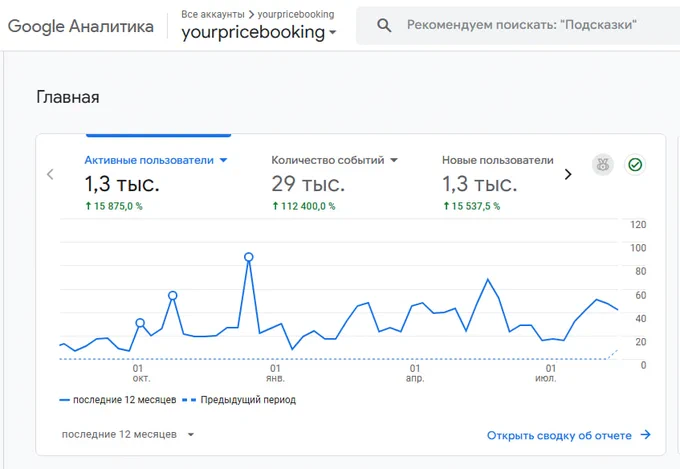
Task: Click the green checkmark status icon
Action: 635,165
